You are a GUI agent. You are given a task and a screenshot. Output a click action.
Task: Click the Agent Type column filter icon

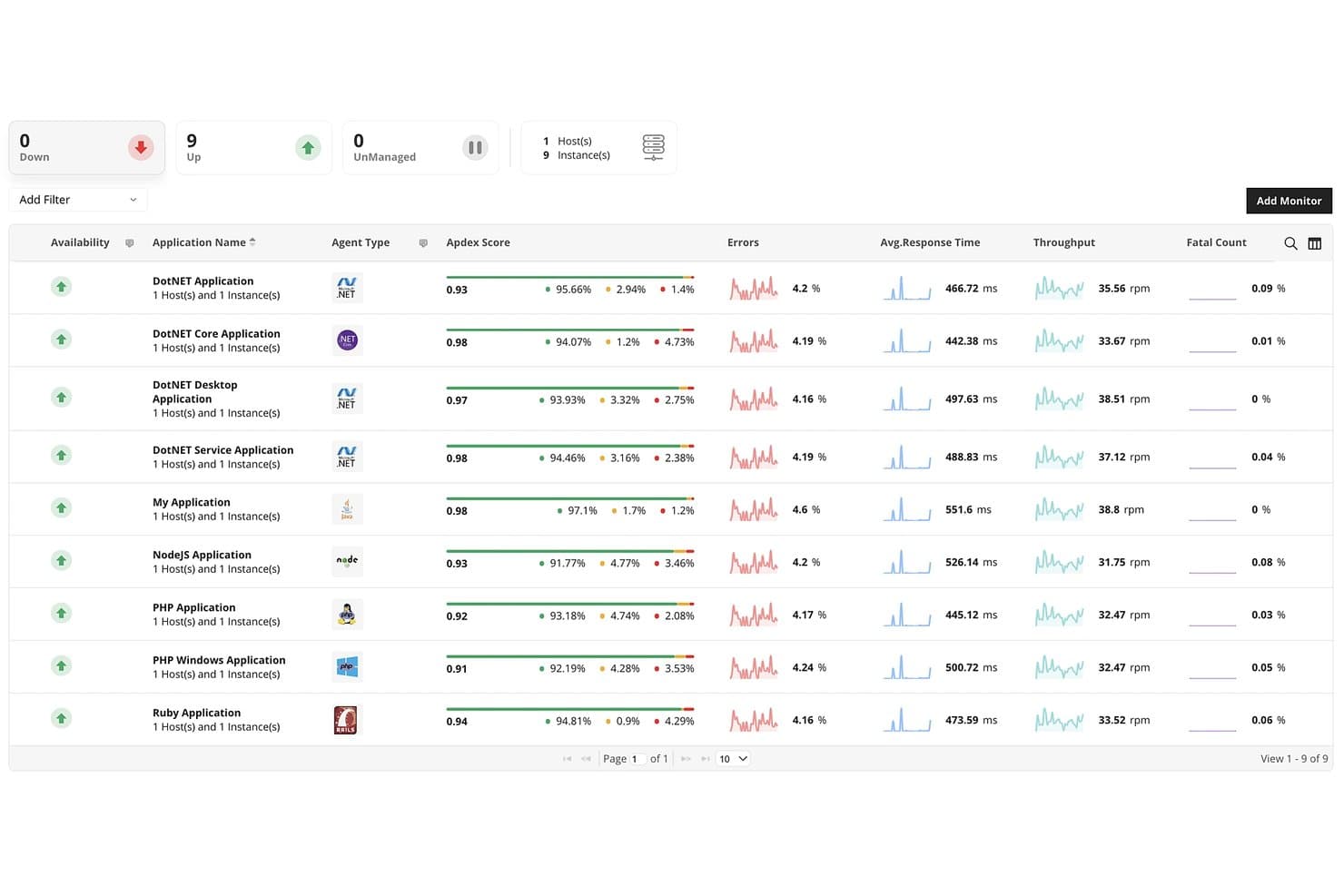click(423, 243)
